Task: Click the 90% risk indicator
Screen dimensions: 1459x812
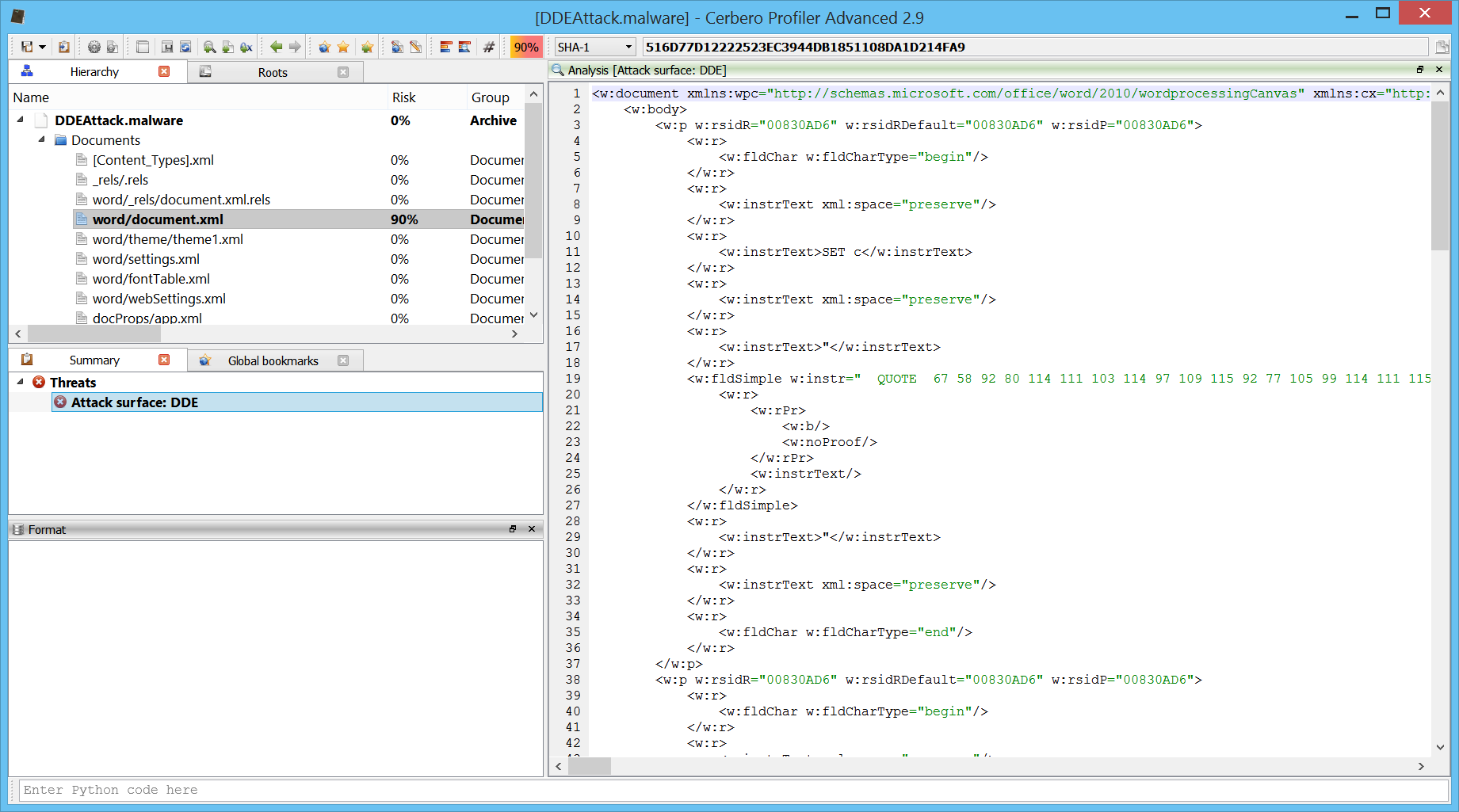Action: [x=526, y=48]
